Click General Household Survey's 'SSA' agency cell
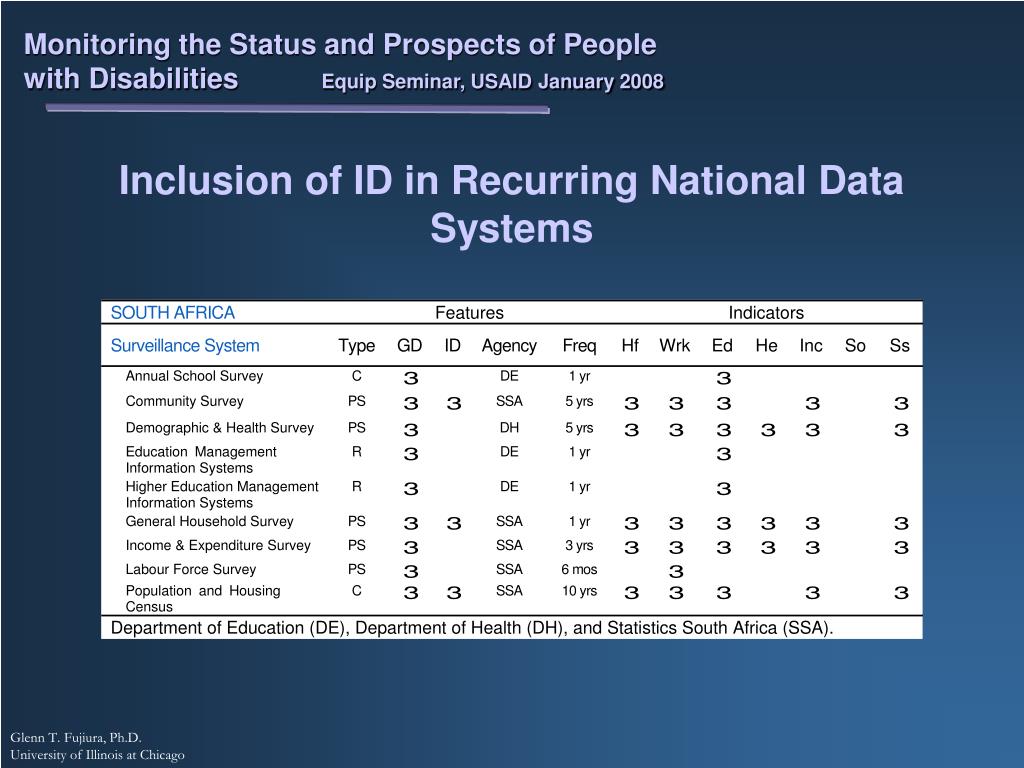This screenshot has height=768, width=1024. click(x=509, y=521)
